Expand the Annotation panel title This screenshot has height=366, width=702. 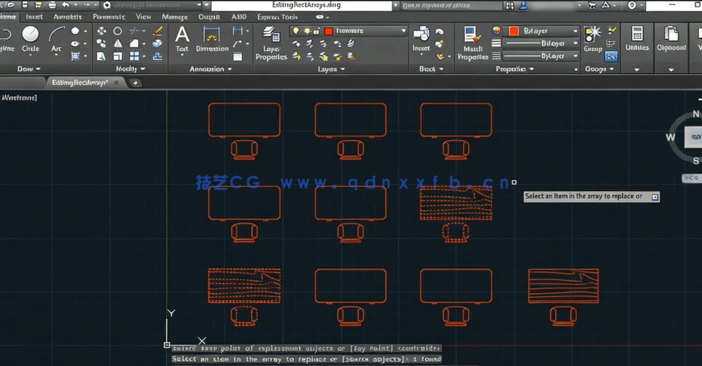210,69
